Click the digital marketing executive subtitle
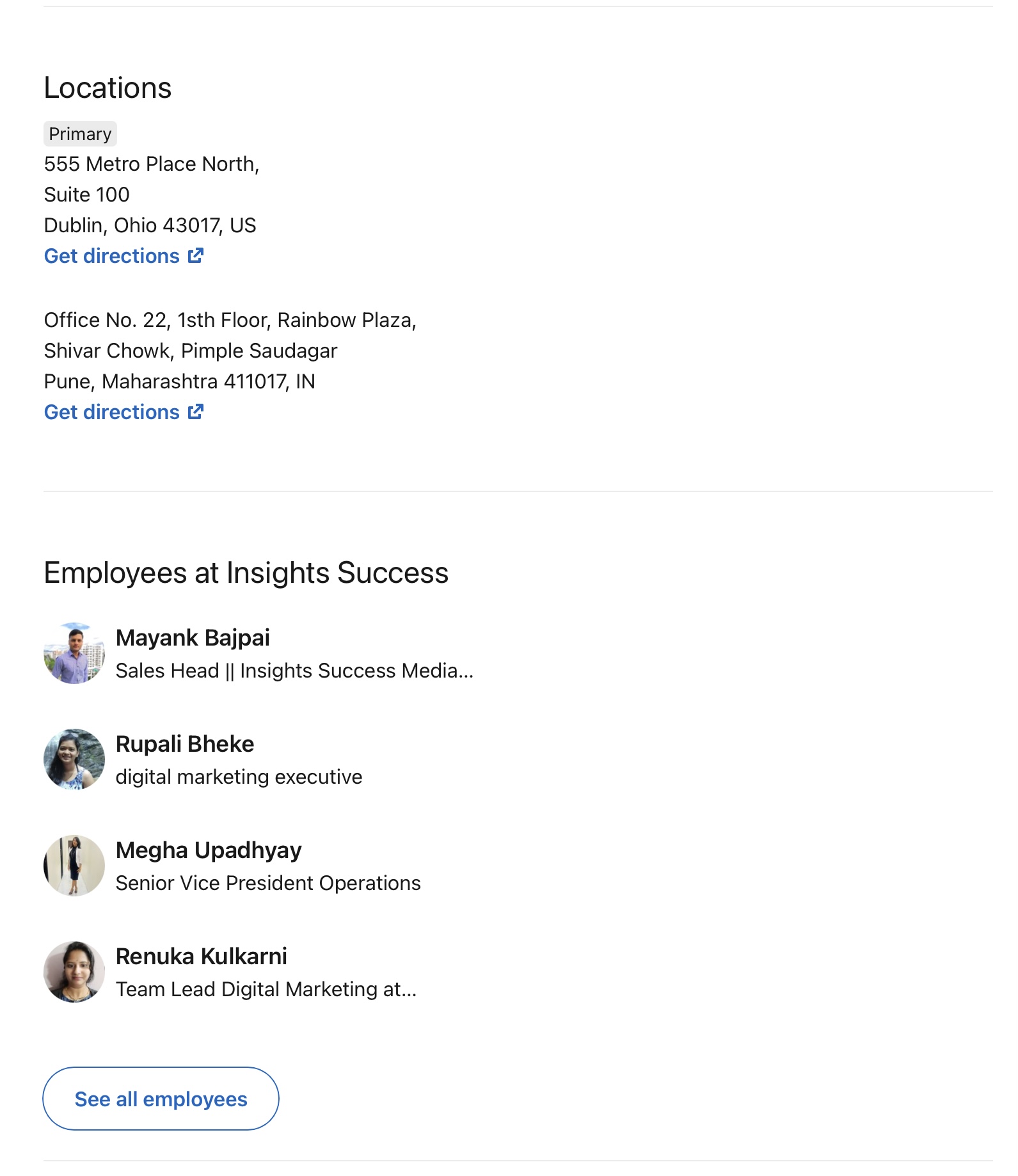Viewport: 1018px width, 1176px height. pos(239,777)
